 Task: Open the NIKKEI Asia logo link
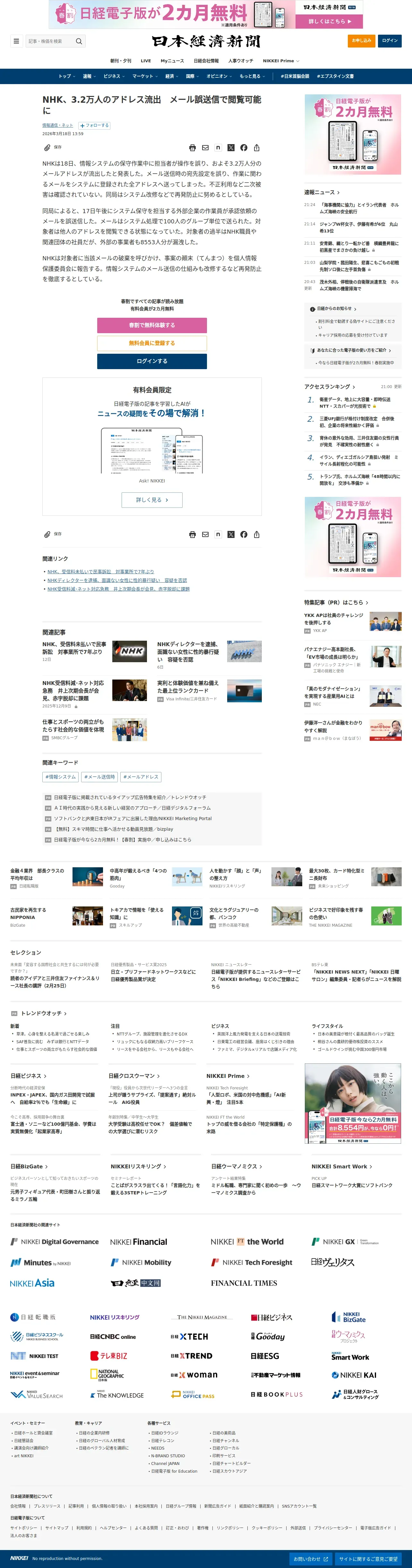[x=32, y=1283]
